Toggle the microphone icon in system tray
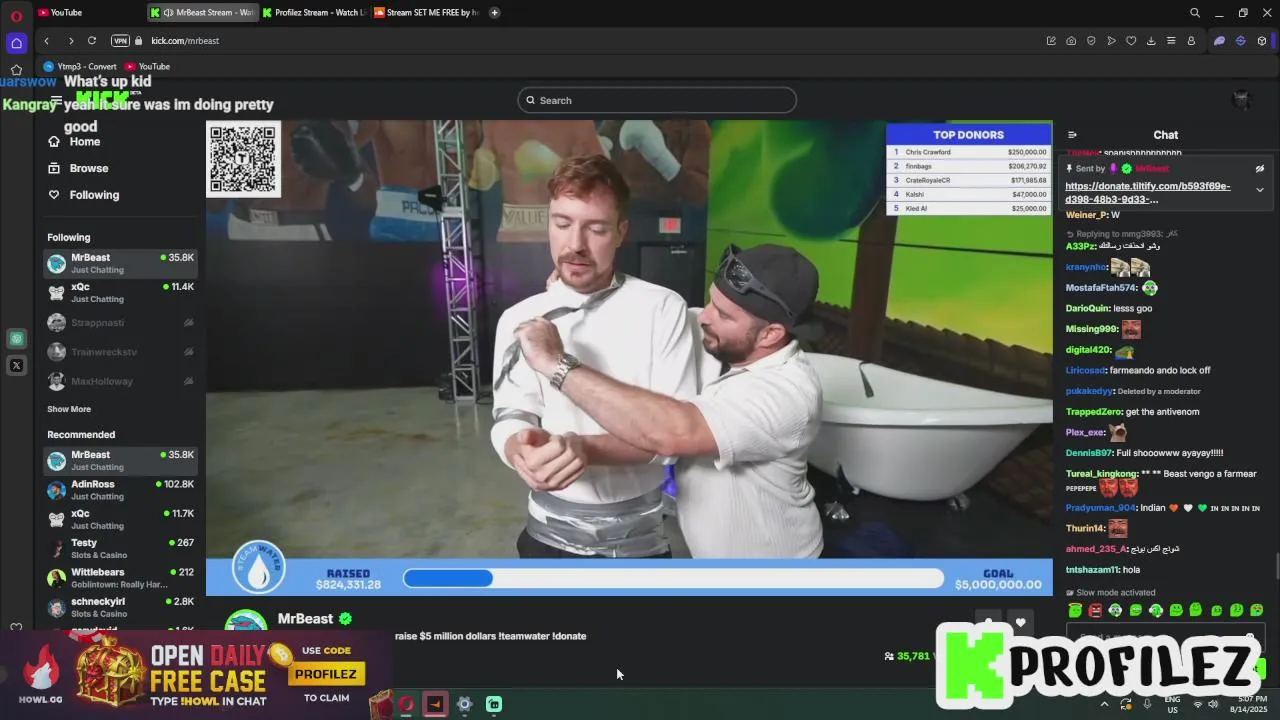The width and height of the screenshot is (1280, 720). pyautogui.click(x=1147, y=704)
